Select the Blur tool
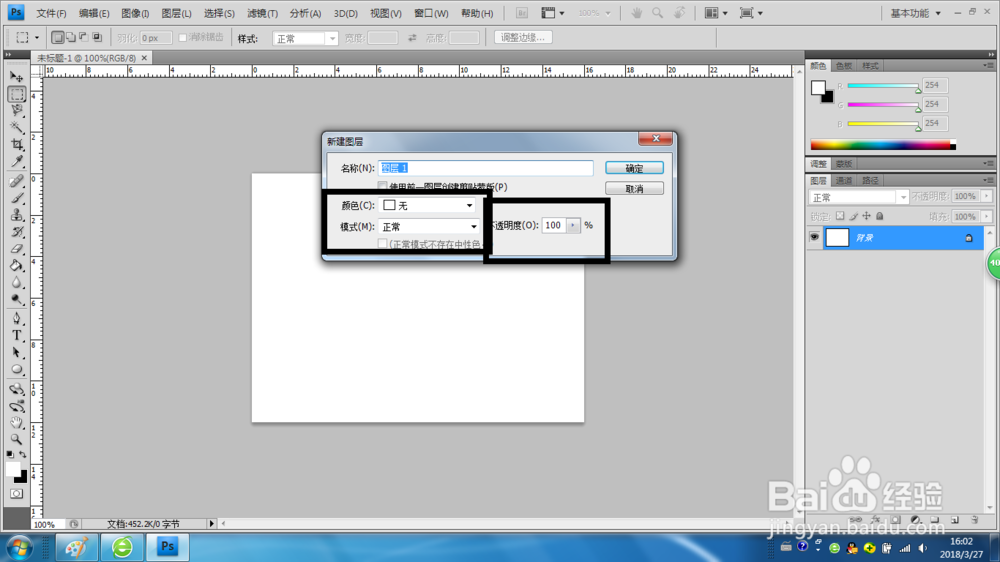 click(x=17, y=283)
